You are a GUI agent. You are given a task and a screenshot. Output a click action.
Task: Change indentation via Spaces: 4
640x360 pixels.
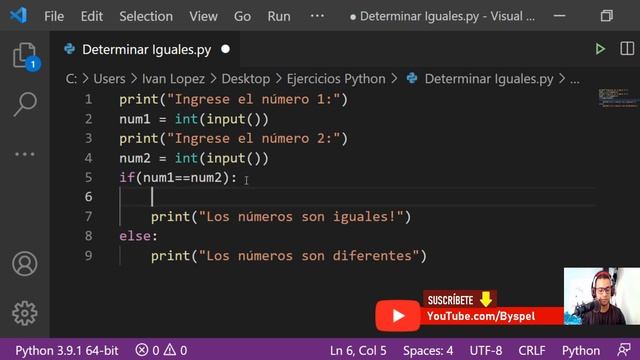pos(428,350)
